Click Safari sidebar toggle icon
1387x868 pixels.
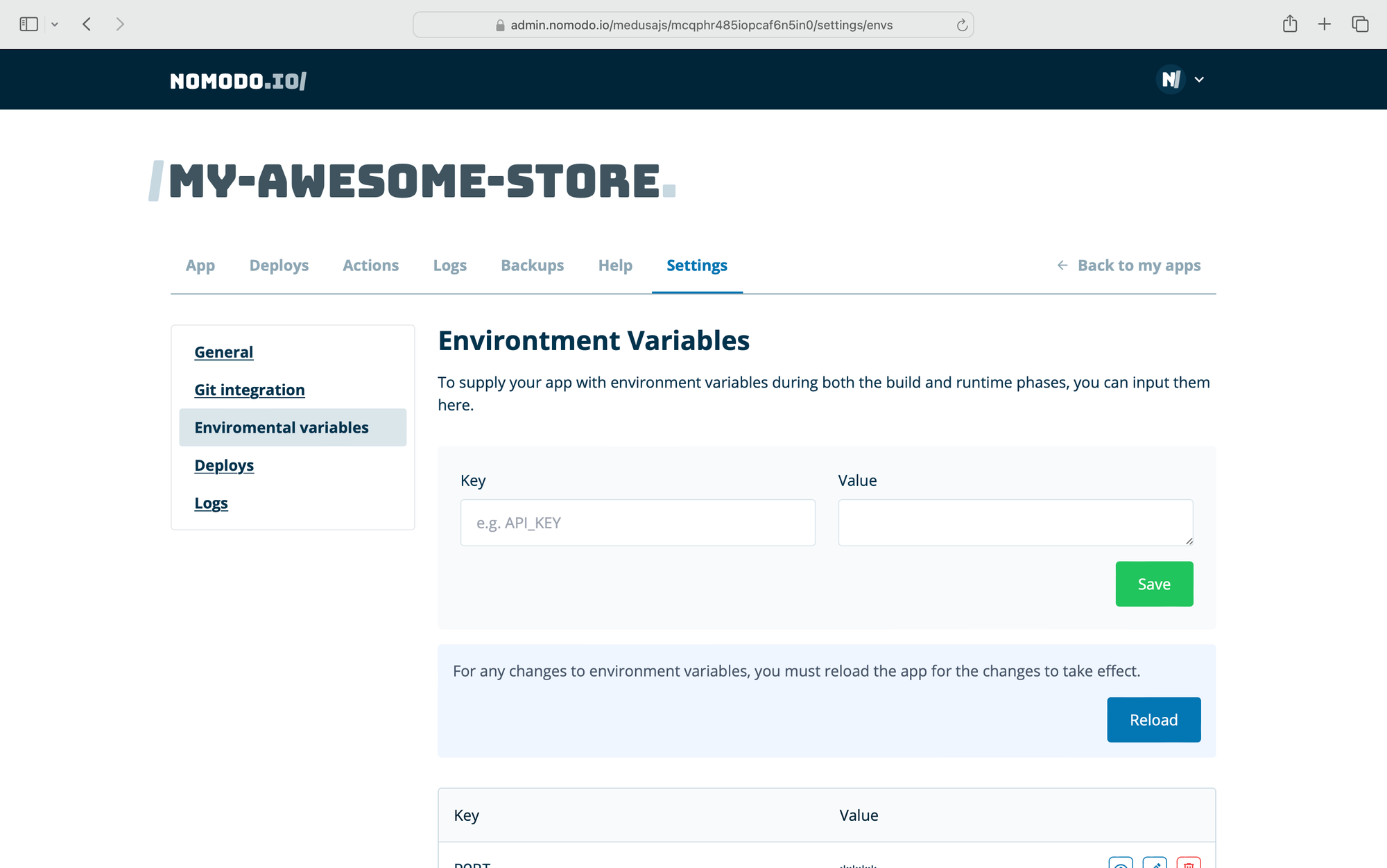(28, 24)
